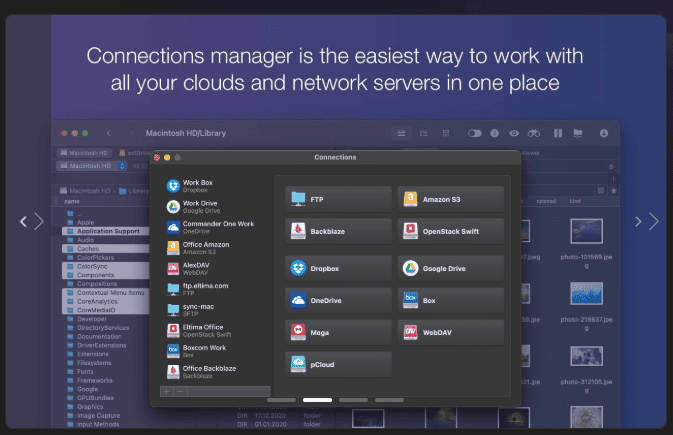This screenshot has width=673, height=435.
Task: Click the favorites star icon in right panel
Action: [x=614, y=191]
